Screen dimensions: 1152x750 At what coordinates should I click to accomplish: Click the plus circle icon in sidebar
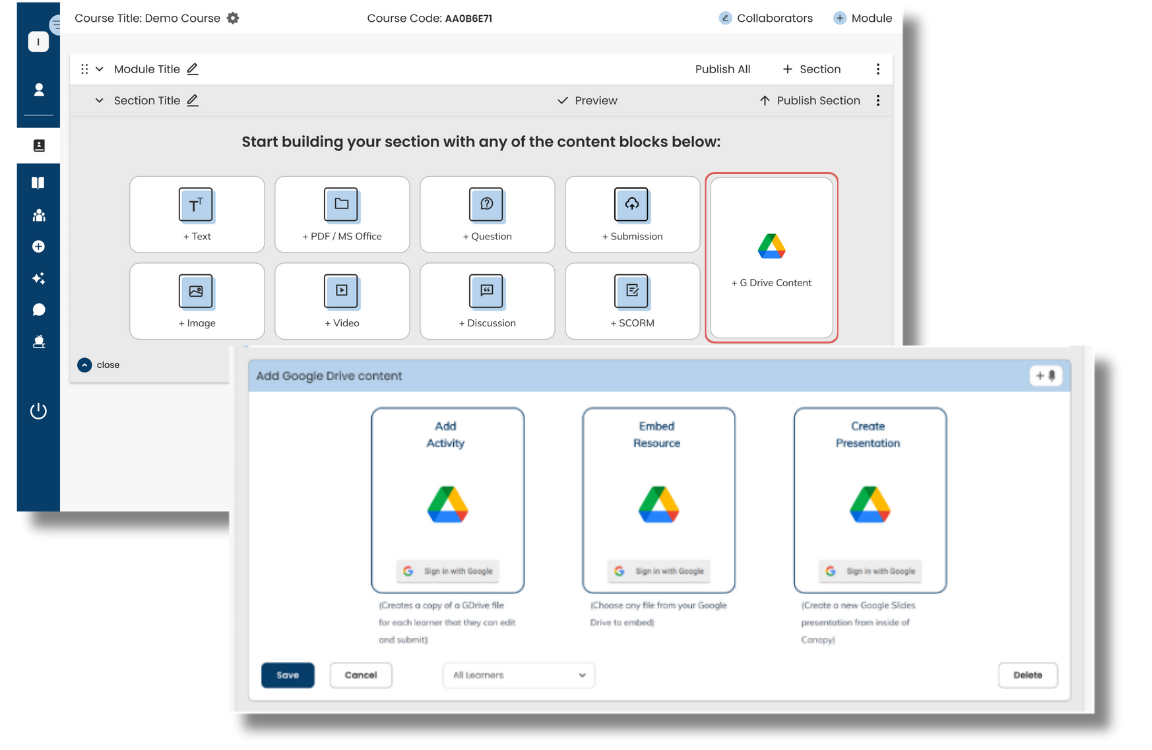[38, 247]
